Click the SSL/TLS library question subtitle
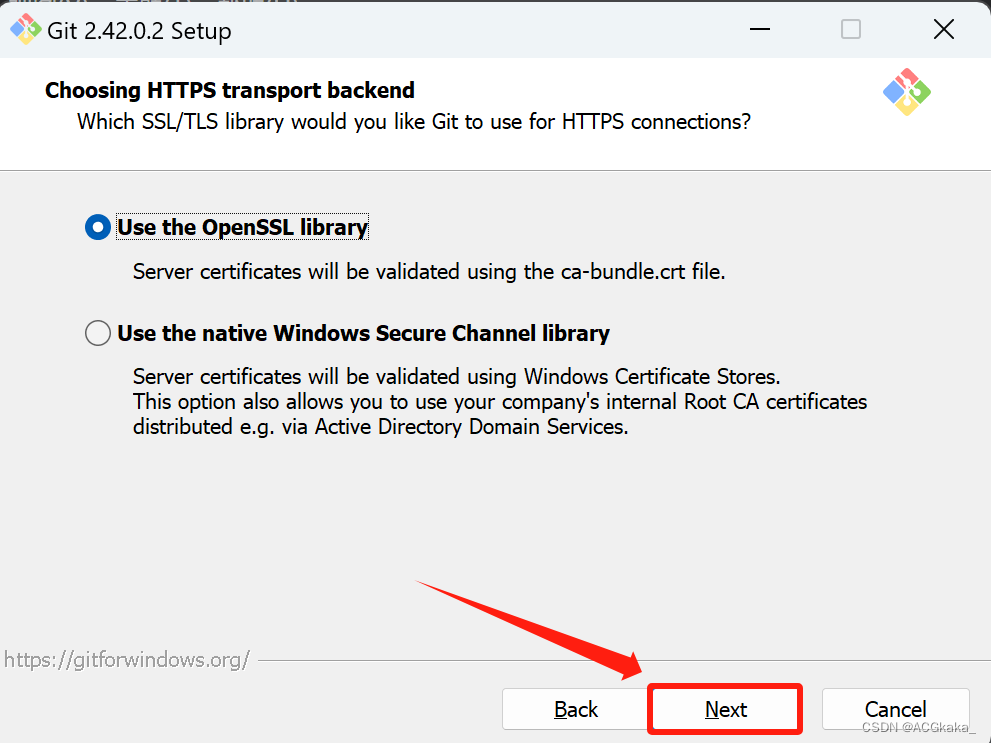The height and width of the screenshot is (743, 991). tap(414, 122)
